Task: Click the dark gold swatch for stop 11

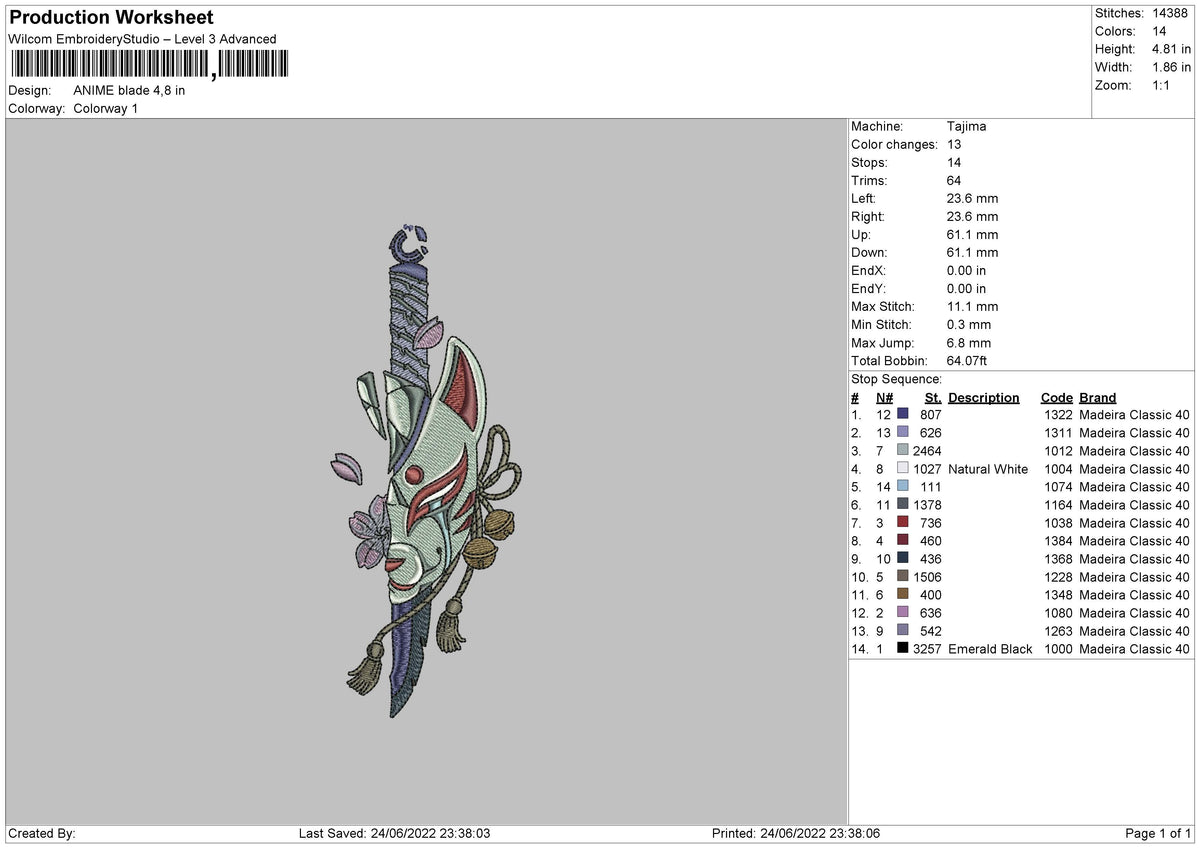Action: point(899,595)
